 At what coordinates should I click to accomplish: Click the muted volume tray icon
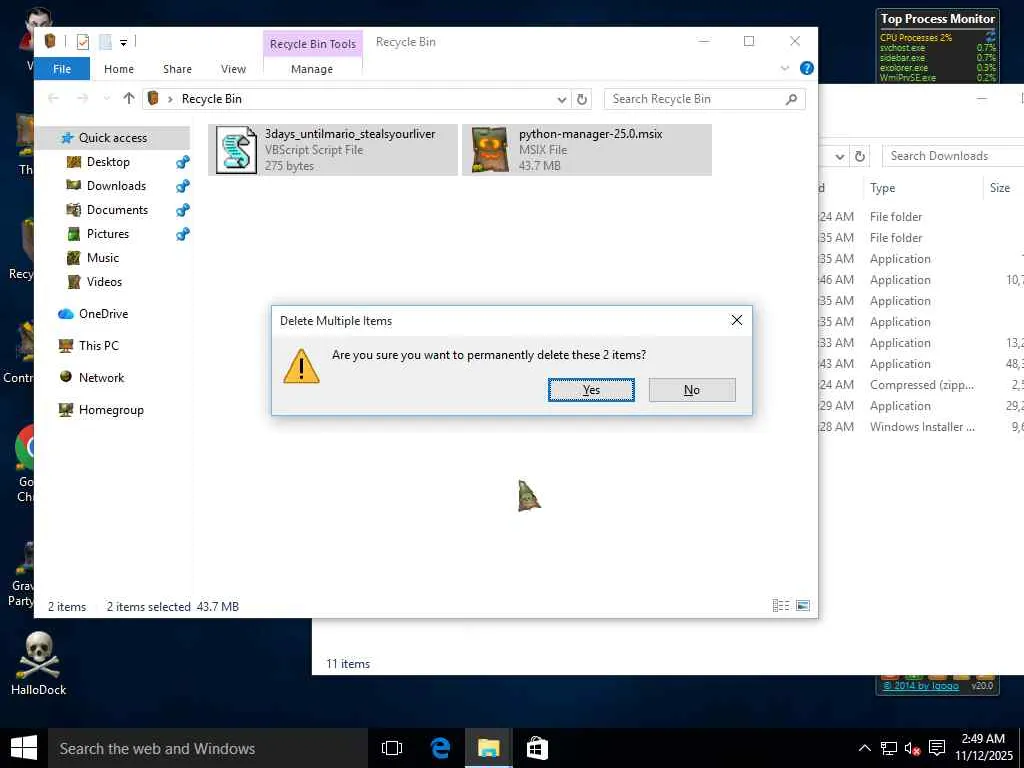click(912, 748)
